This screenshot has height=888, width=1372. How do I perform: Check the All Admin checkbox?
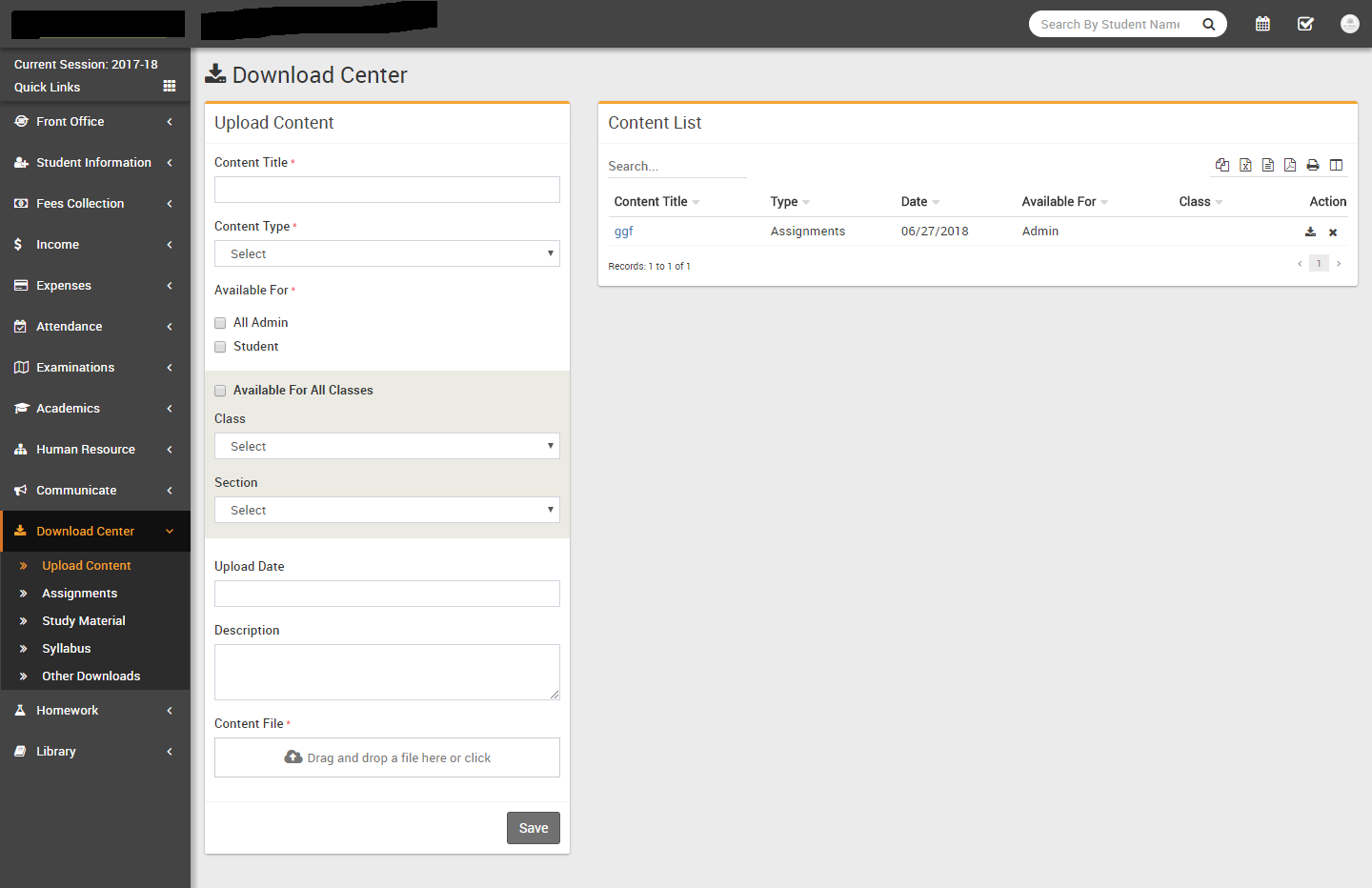220,323
